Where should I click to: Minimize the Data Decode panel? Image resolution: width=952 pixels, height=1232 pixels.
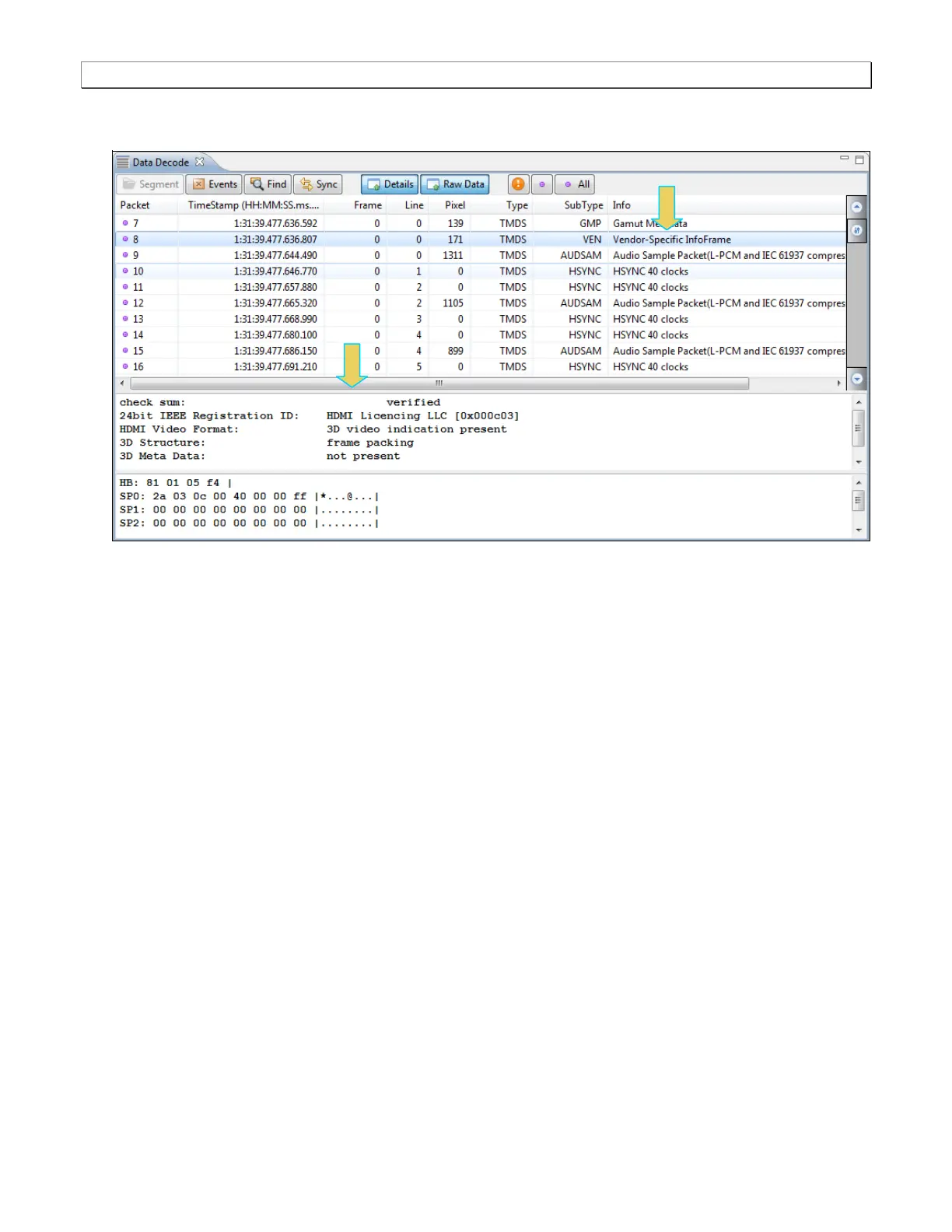[844, 159]
